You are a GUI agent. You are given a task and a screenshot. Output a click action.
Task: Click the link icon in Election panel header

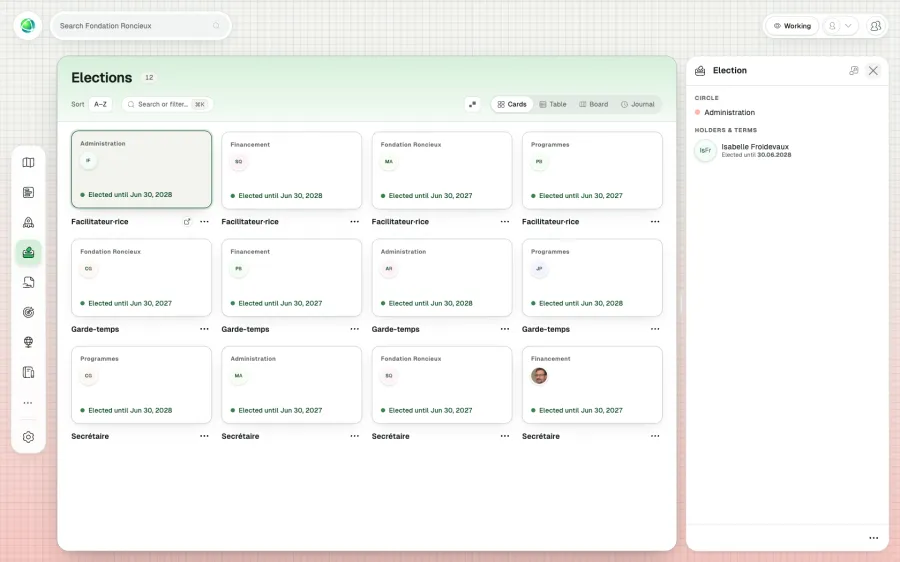tap(854, 71)
